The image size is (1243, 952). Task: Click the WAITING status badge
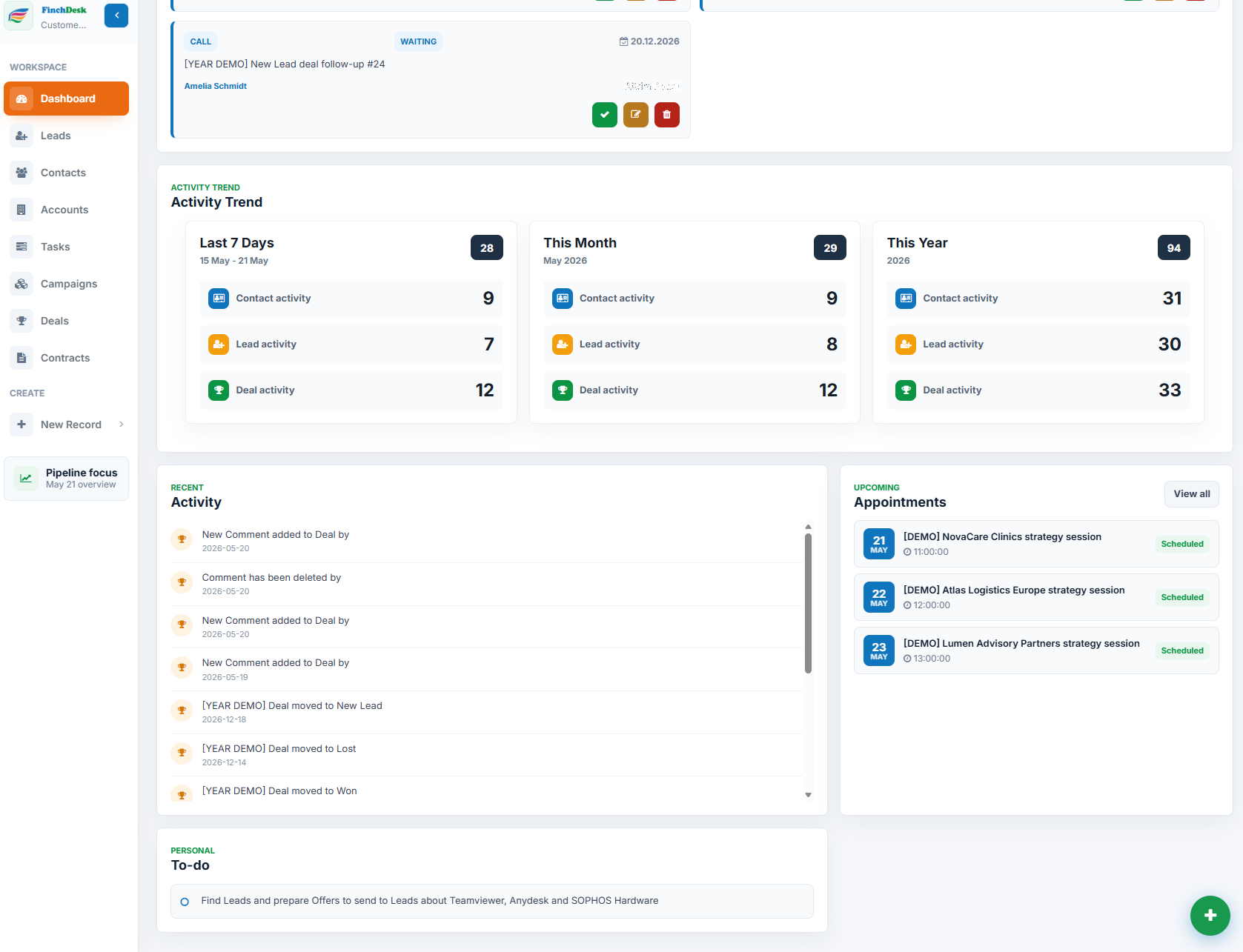418,41
